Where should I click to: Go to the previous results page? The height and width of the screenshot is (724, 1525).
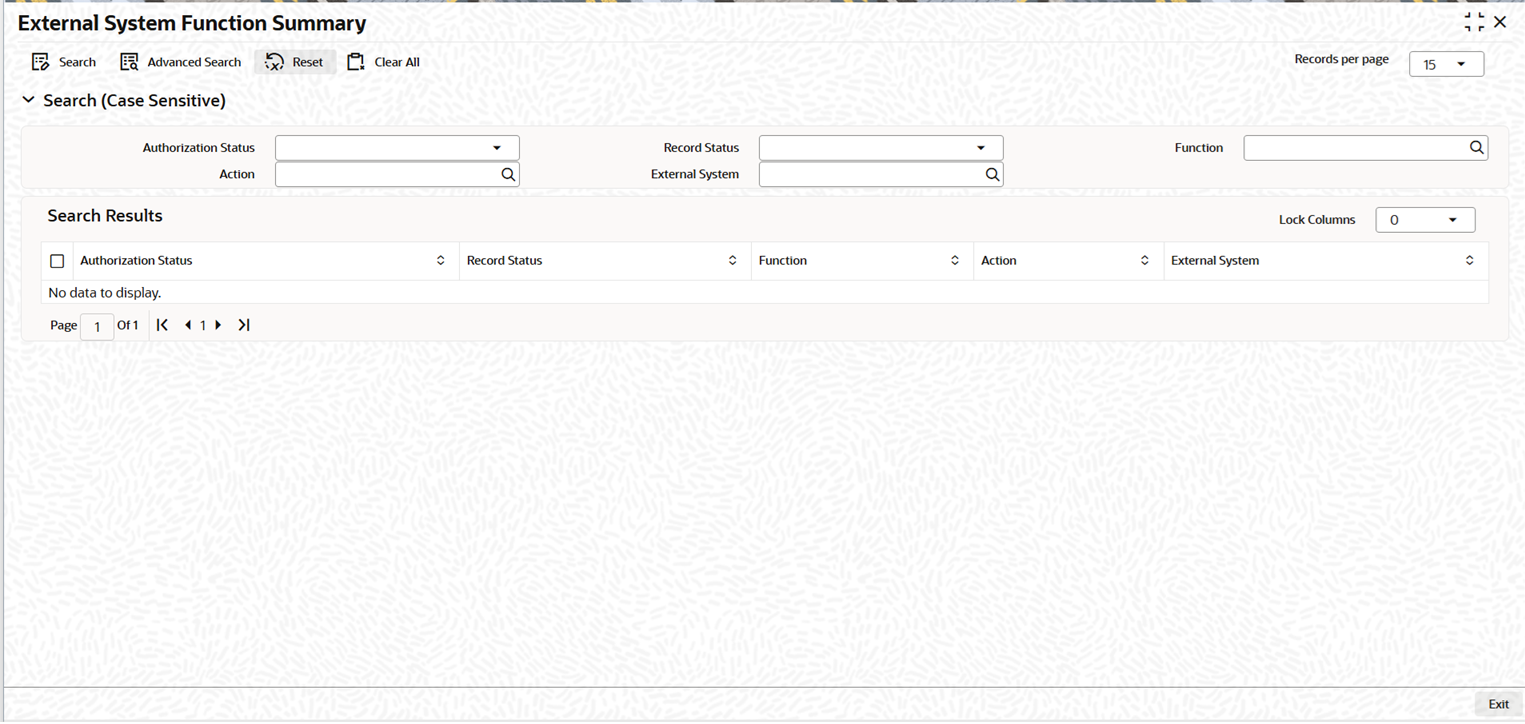coord(188,325)
